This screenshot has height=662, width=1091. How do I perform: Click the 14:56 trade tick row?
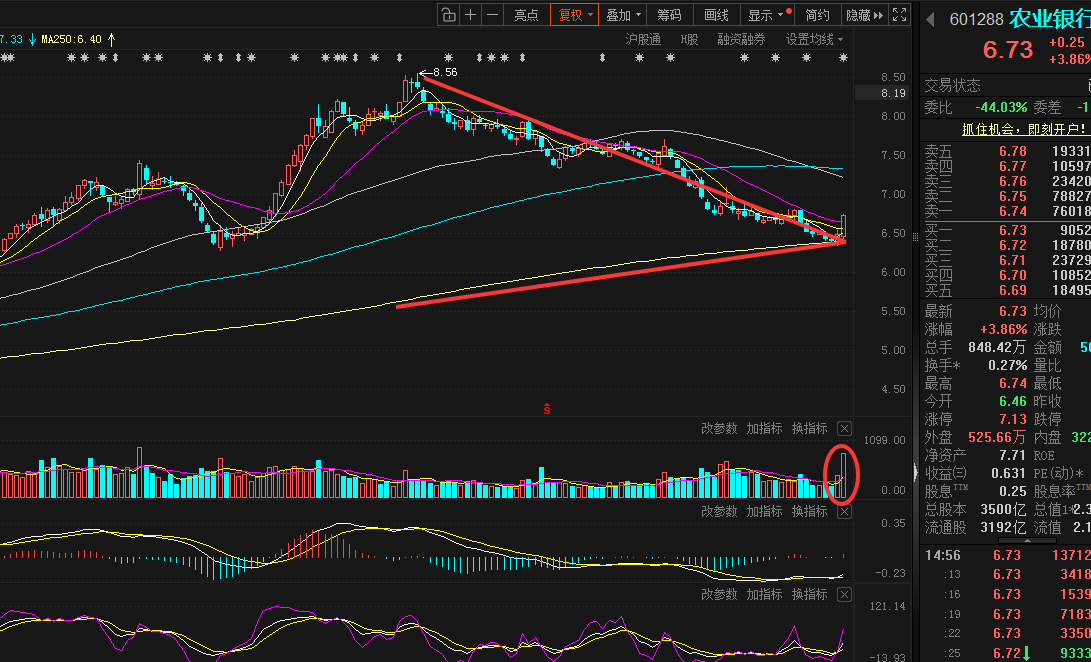pos(1007,555)
